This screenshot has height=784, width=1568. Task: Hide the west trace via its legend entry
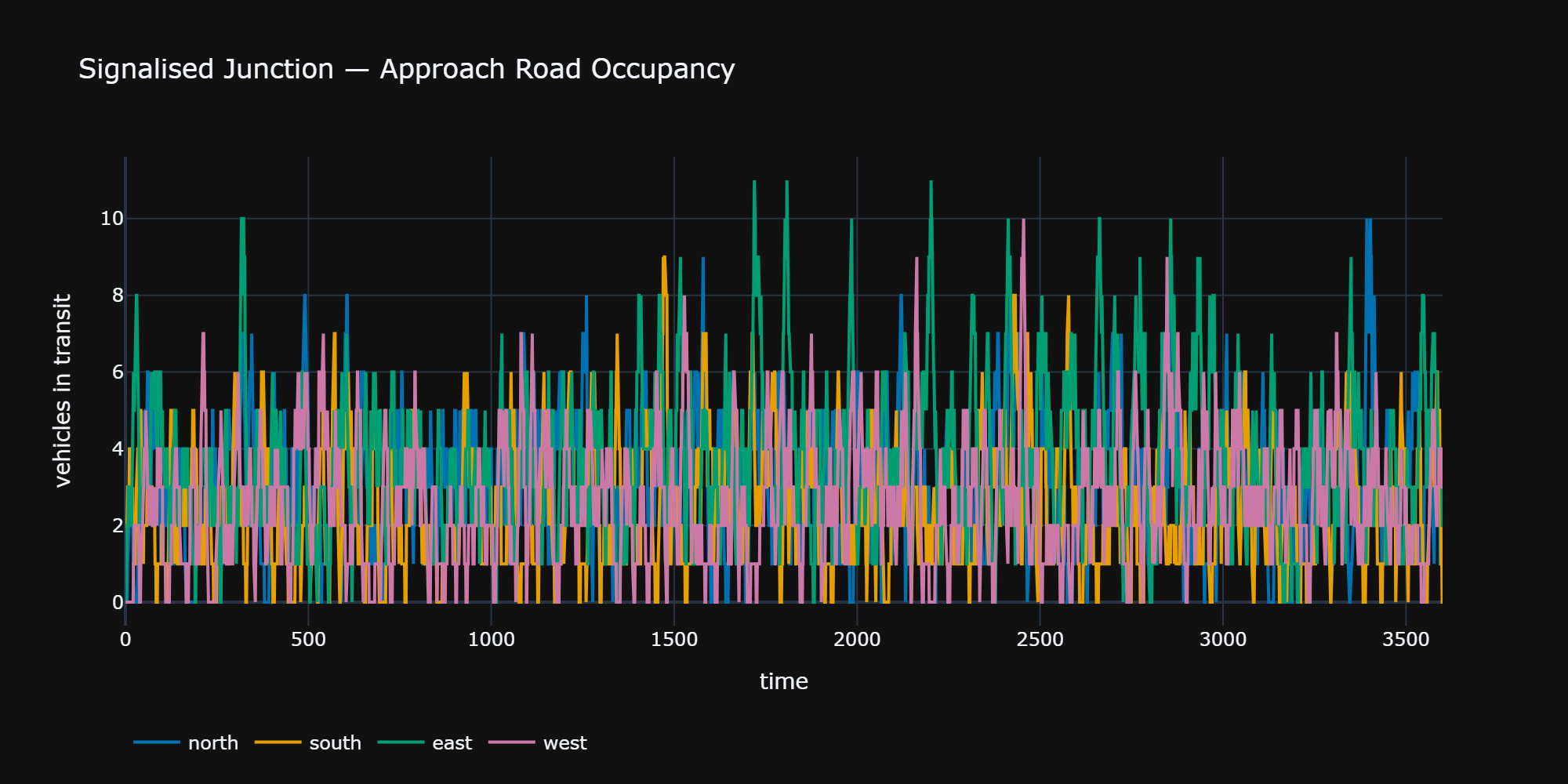coord(538,742)
